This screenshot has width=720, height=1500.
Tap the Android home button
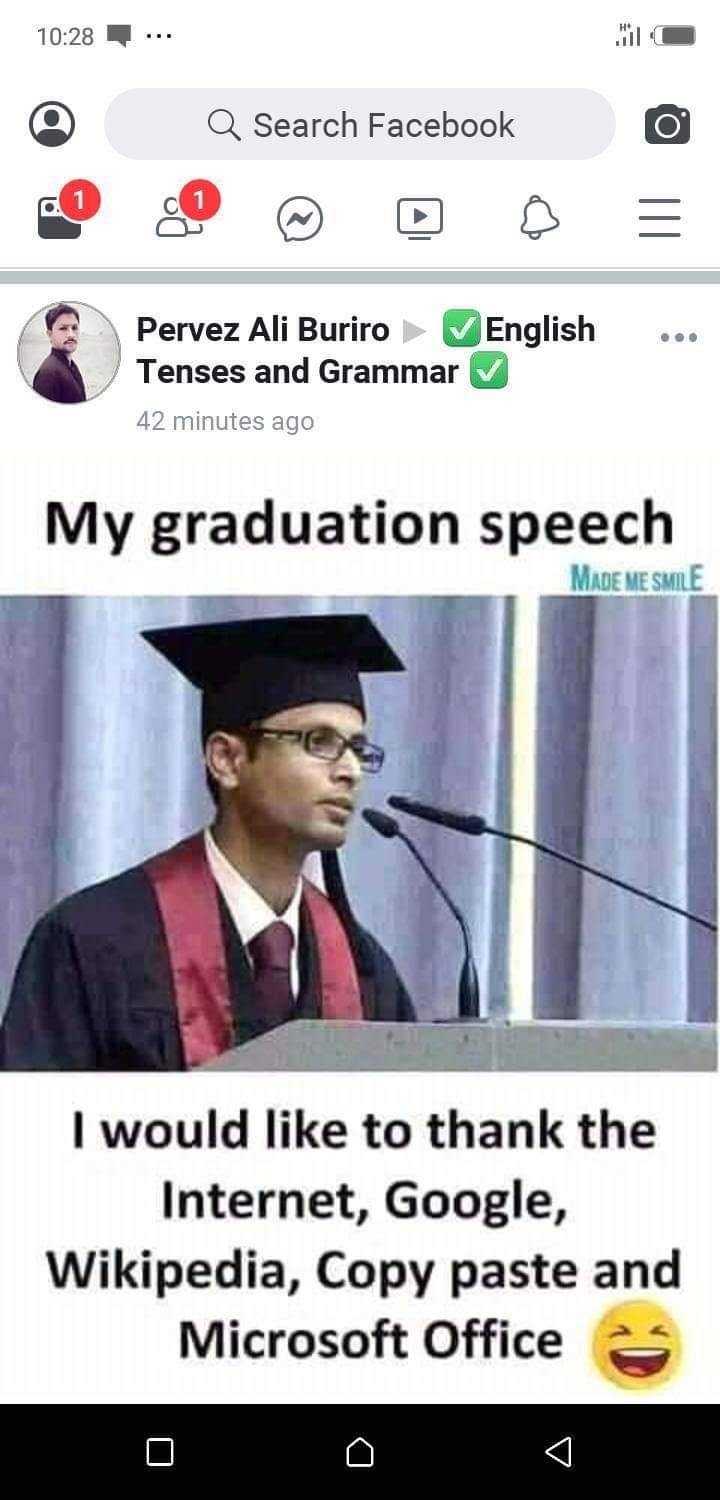tap(360, 1452)
